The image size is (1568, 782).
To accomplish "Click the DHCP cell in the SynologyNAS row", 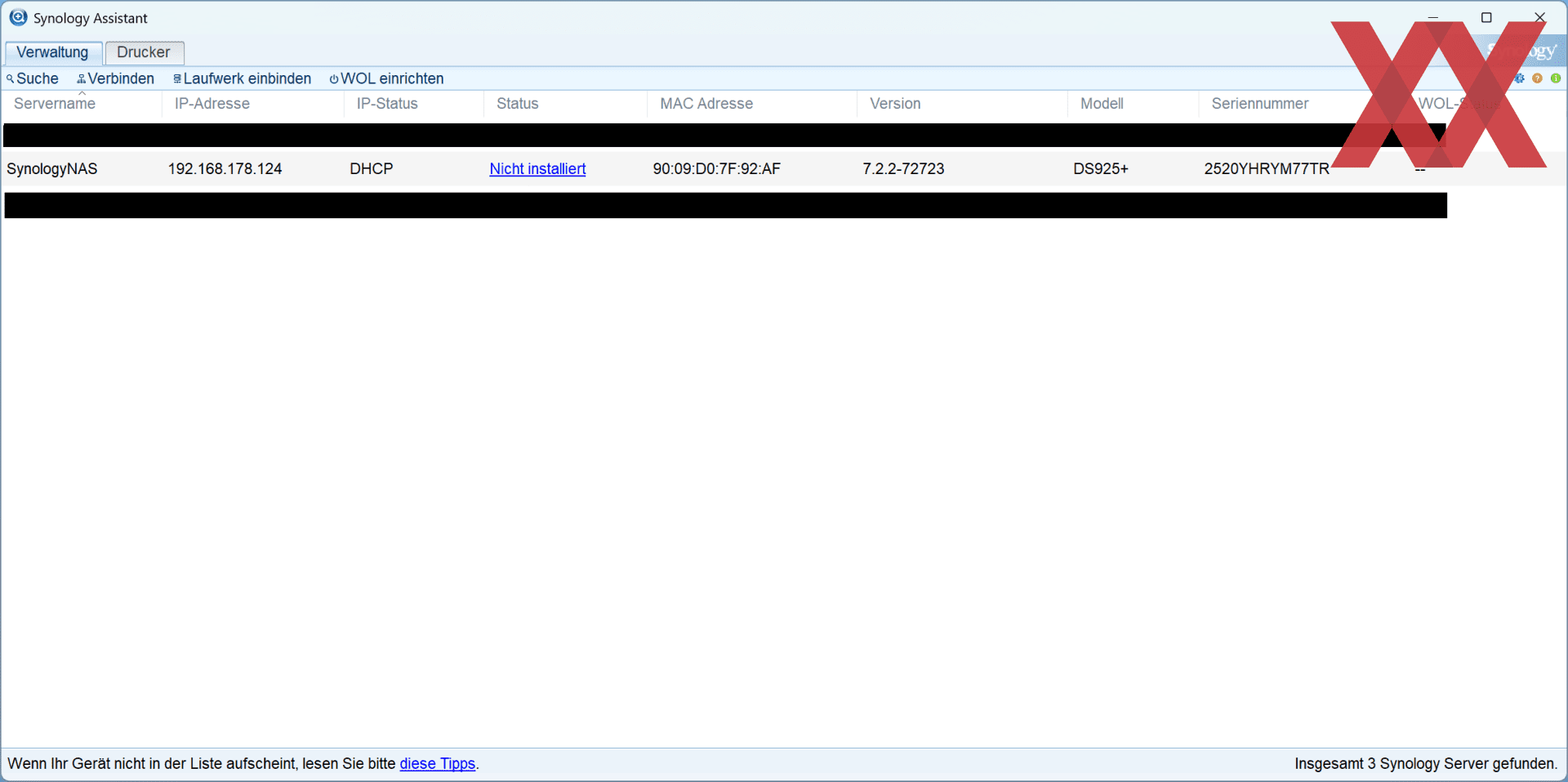I will [372, 169].
